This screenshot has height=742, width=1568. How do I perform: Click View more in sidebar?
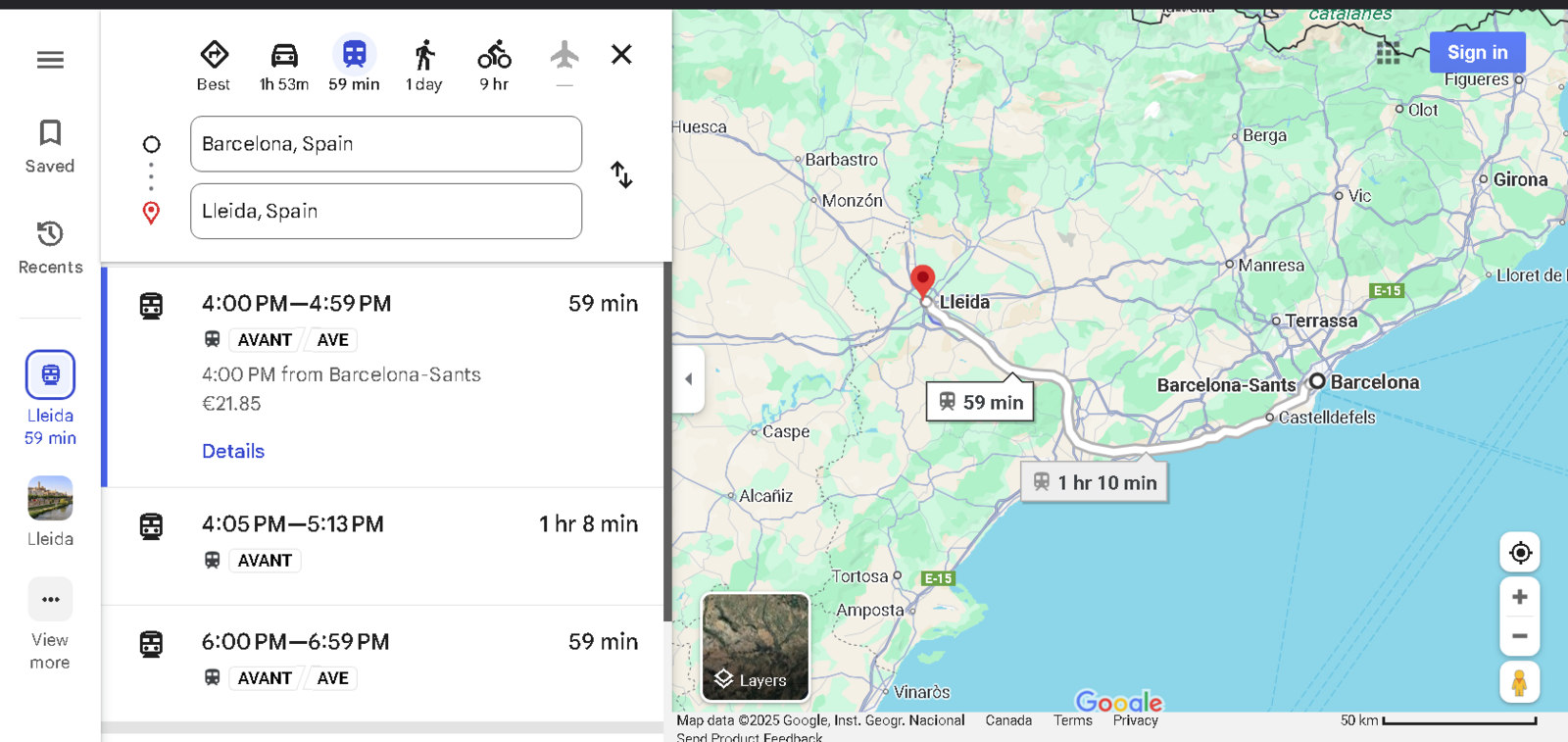(x=50, y=625)
